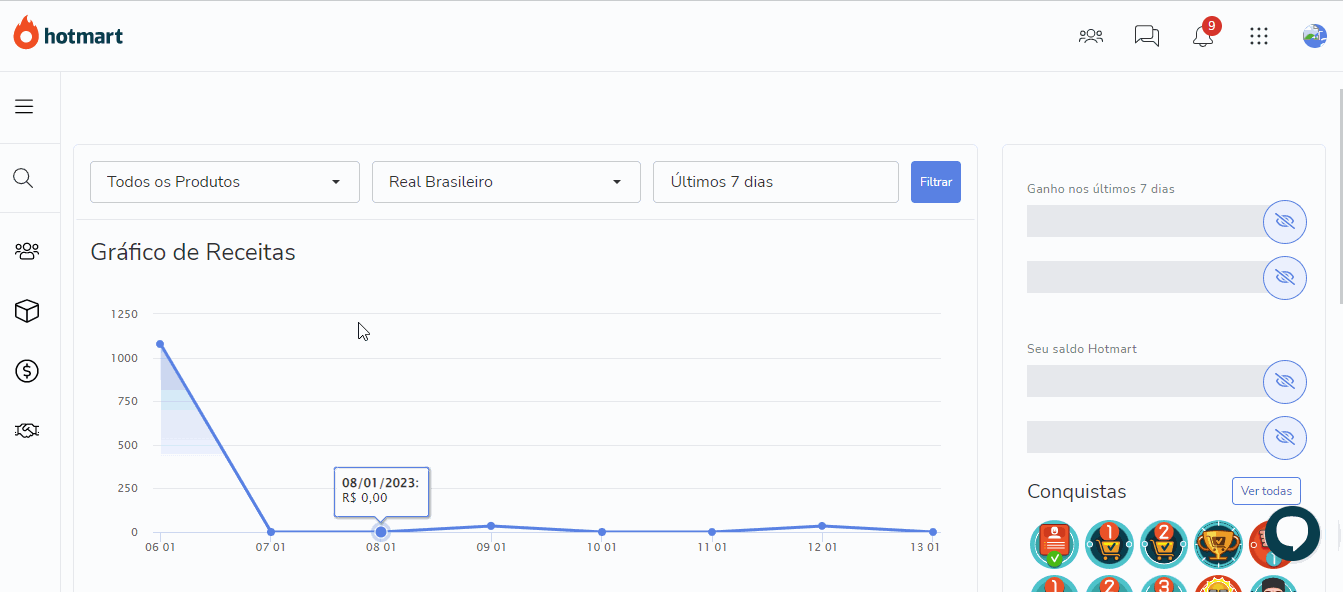Open the notifications bell

point(1203,36)
